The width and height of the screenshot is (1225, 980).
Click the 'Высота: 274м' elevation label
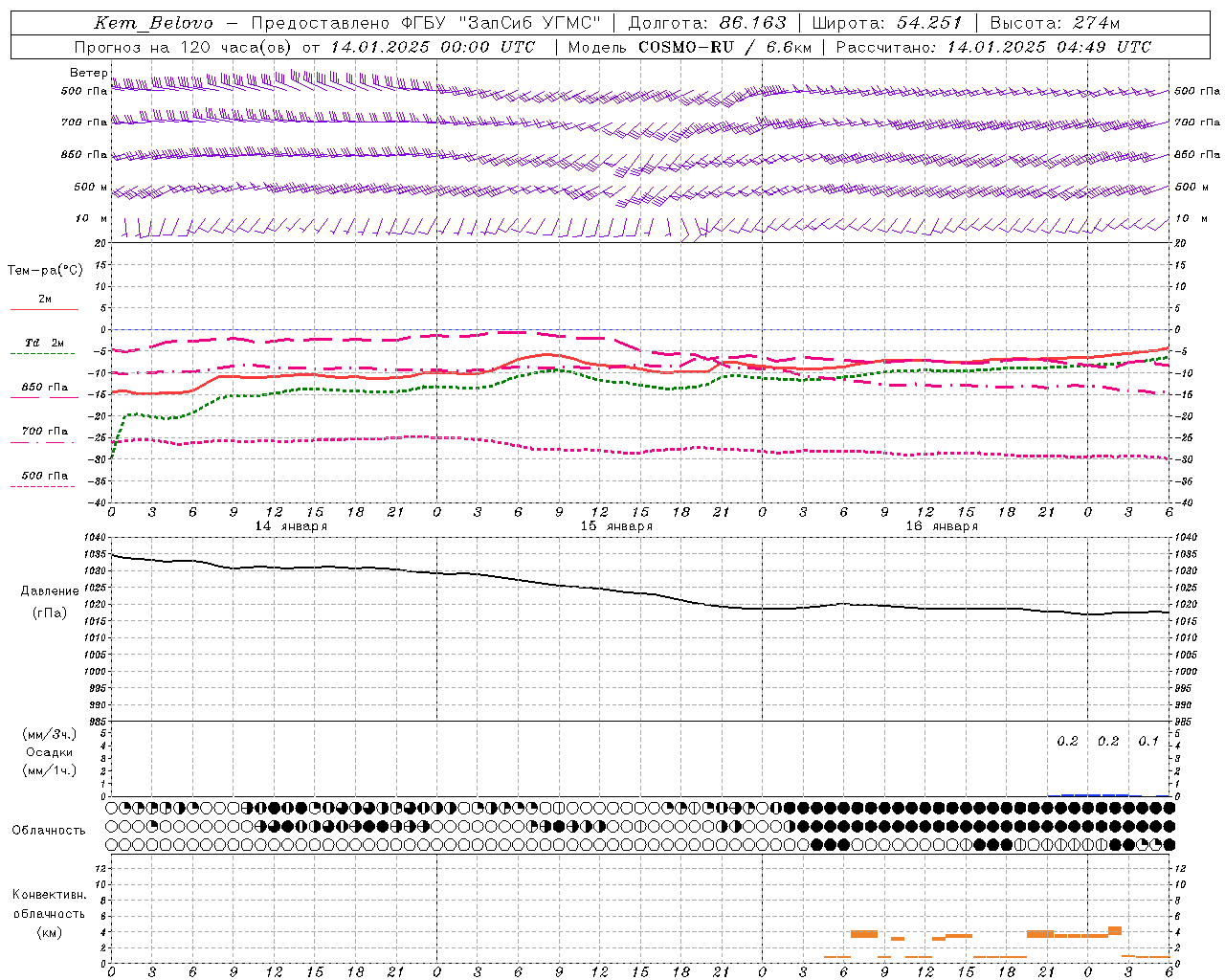1055,23
